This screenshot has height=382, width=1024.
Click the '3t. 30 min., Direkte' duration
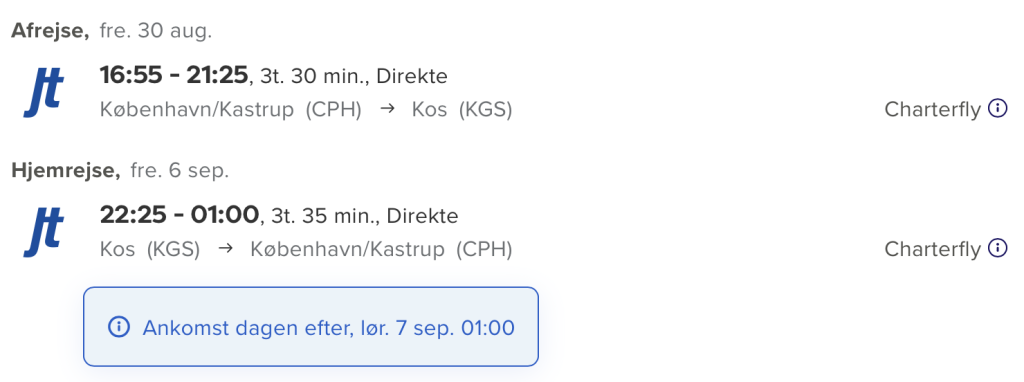pos(354,77)
